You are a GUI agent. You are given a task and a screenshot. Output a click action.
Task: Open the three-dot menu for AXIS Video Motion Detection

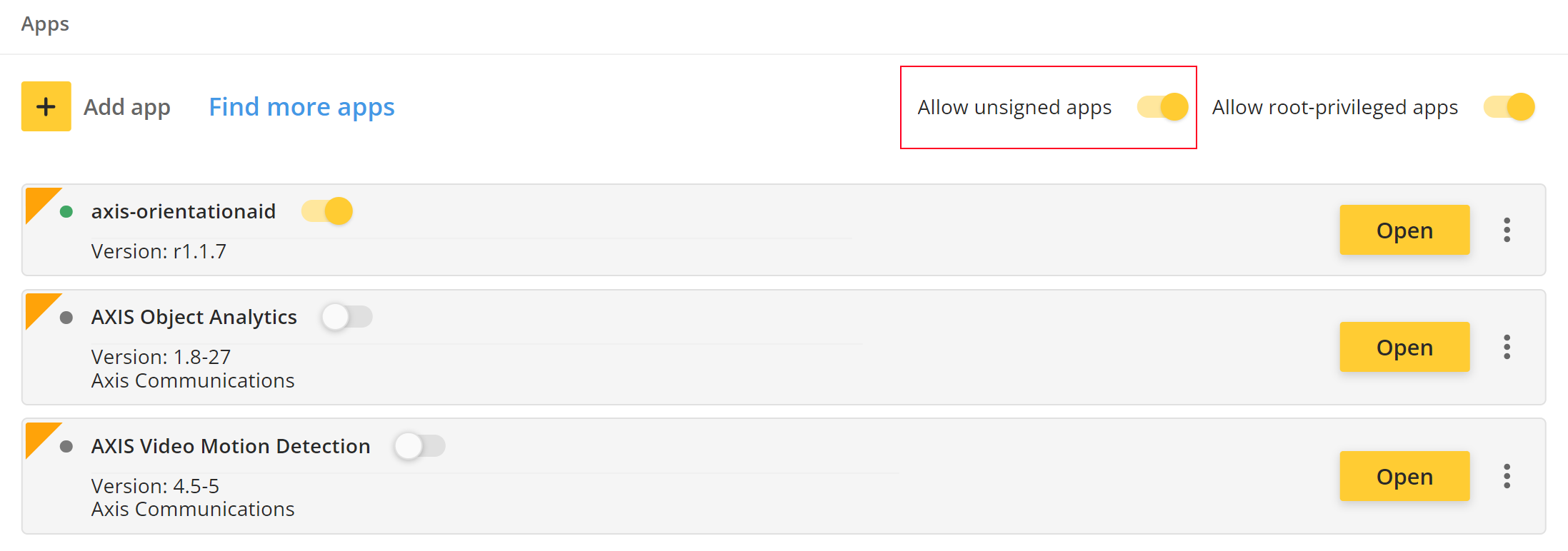[x=1507, y=476]
